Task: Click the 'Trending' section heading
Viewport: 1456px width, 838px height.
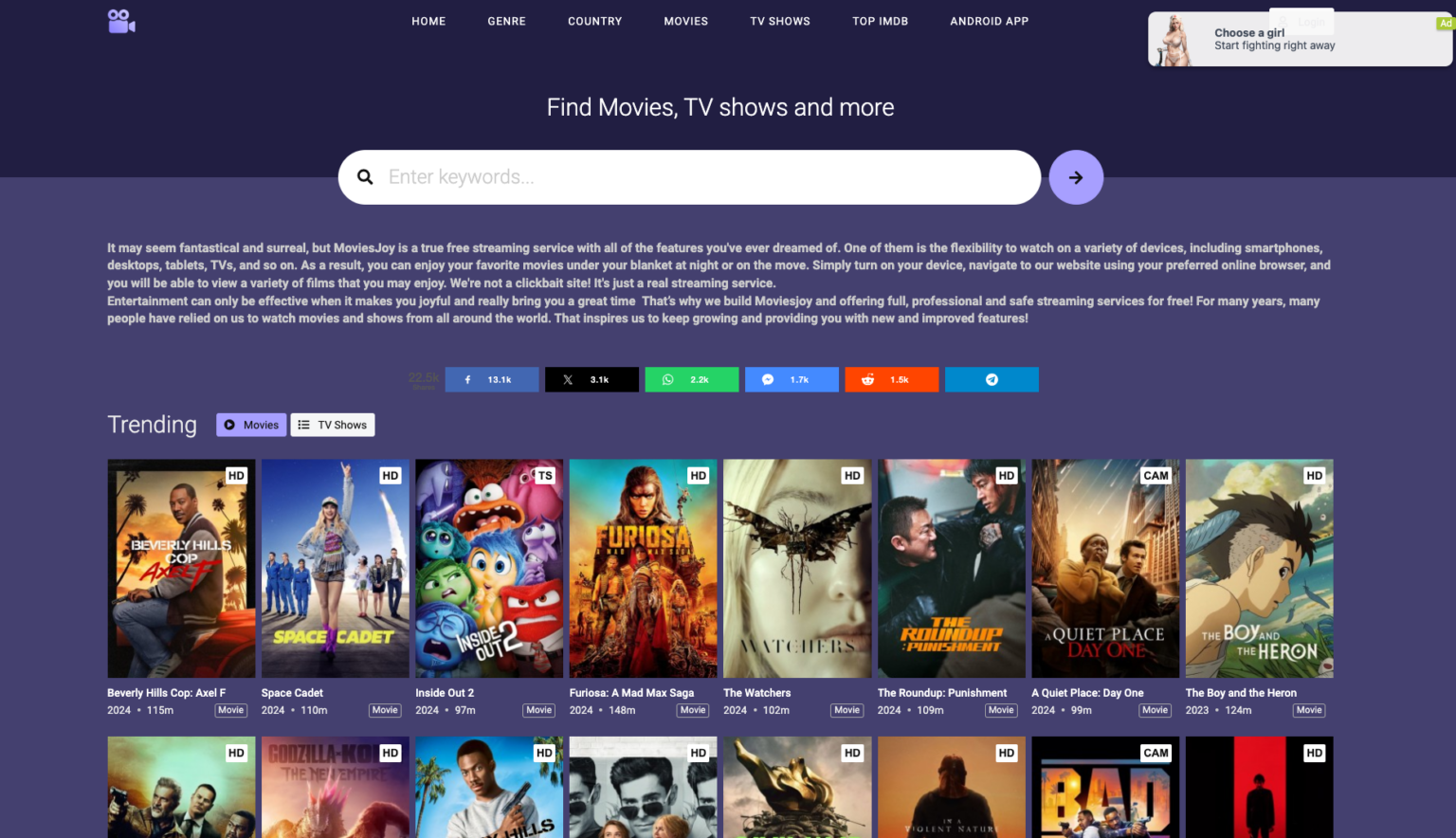Action: [x=152, y=425]
